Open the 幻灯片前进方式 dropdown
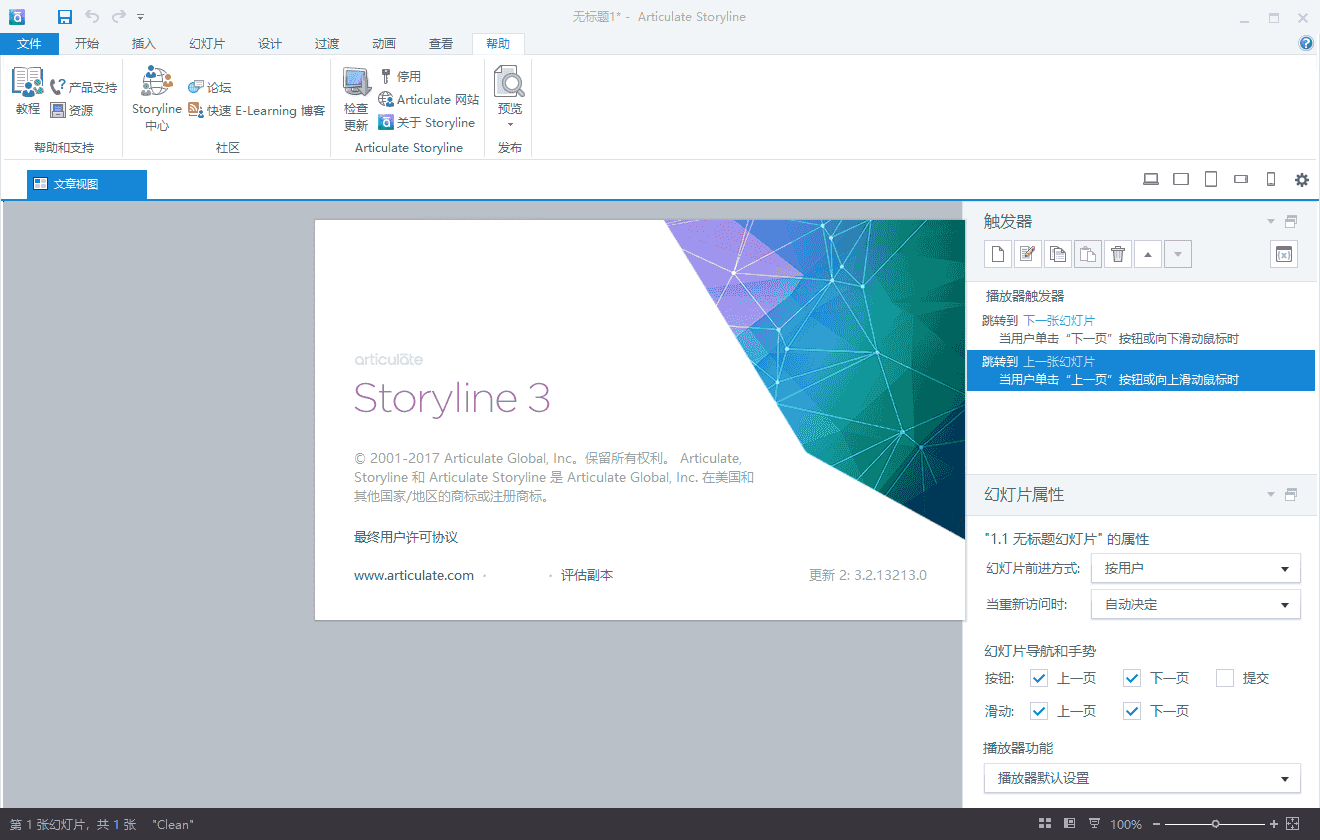Image resolution: width=1320 pixels, height=840 pixels. coord(1196,568)
